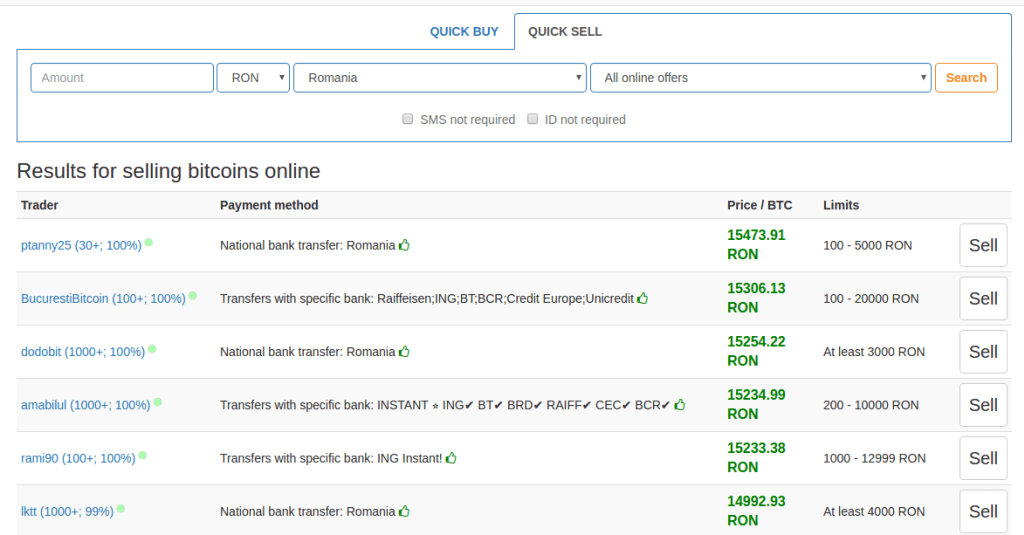Click thumbs-up icon next to ING Instant!
The height and width of the screenshot is (535, 1024).
(x=451, y=458)
